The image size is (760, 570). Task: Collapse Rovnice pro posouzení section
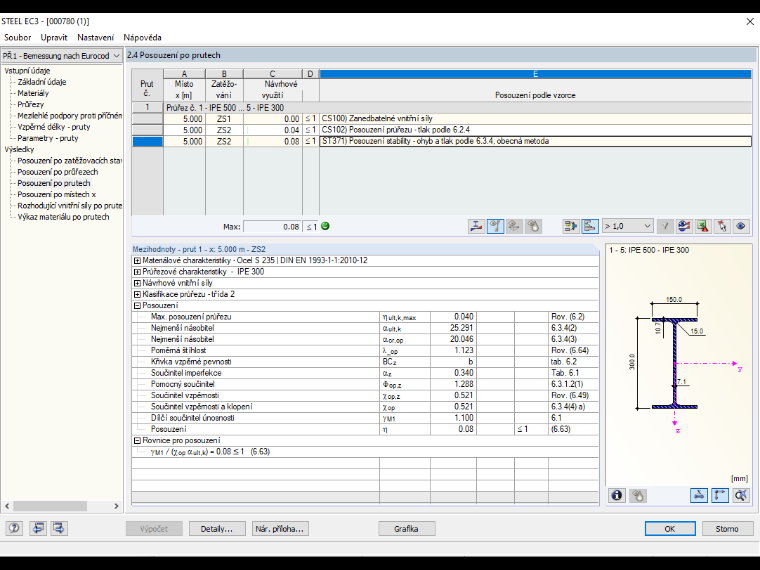137,441
